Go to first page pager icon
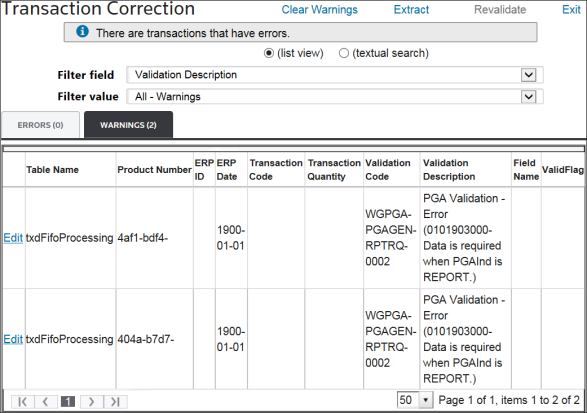 [x=23, y=402]
